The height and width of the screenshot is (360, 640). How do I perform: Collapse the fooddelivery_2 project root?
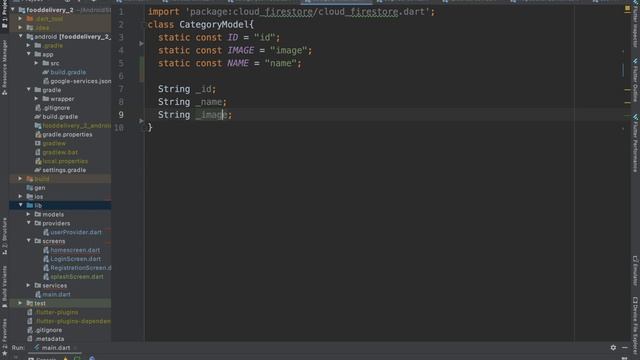(13, 9)
